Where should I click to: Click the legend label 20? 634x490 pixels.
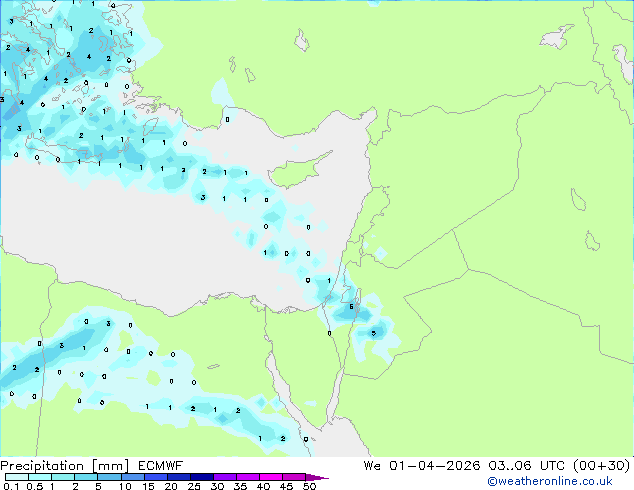click(x=171, y=486)
